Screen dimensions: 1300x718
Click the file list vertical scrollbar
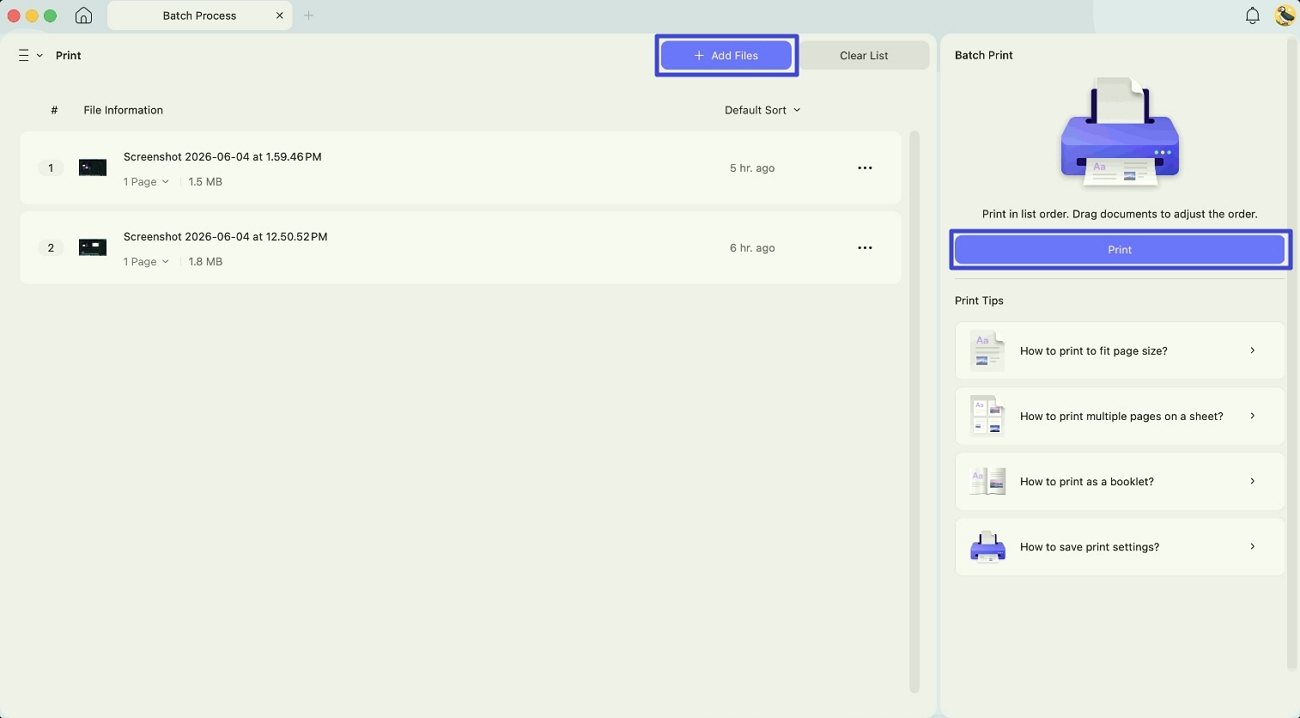[914, 411]
